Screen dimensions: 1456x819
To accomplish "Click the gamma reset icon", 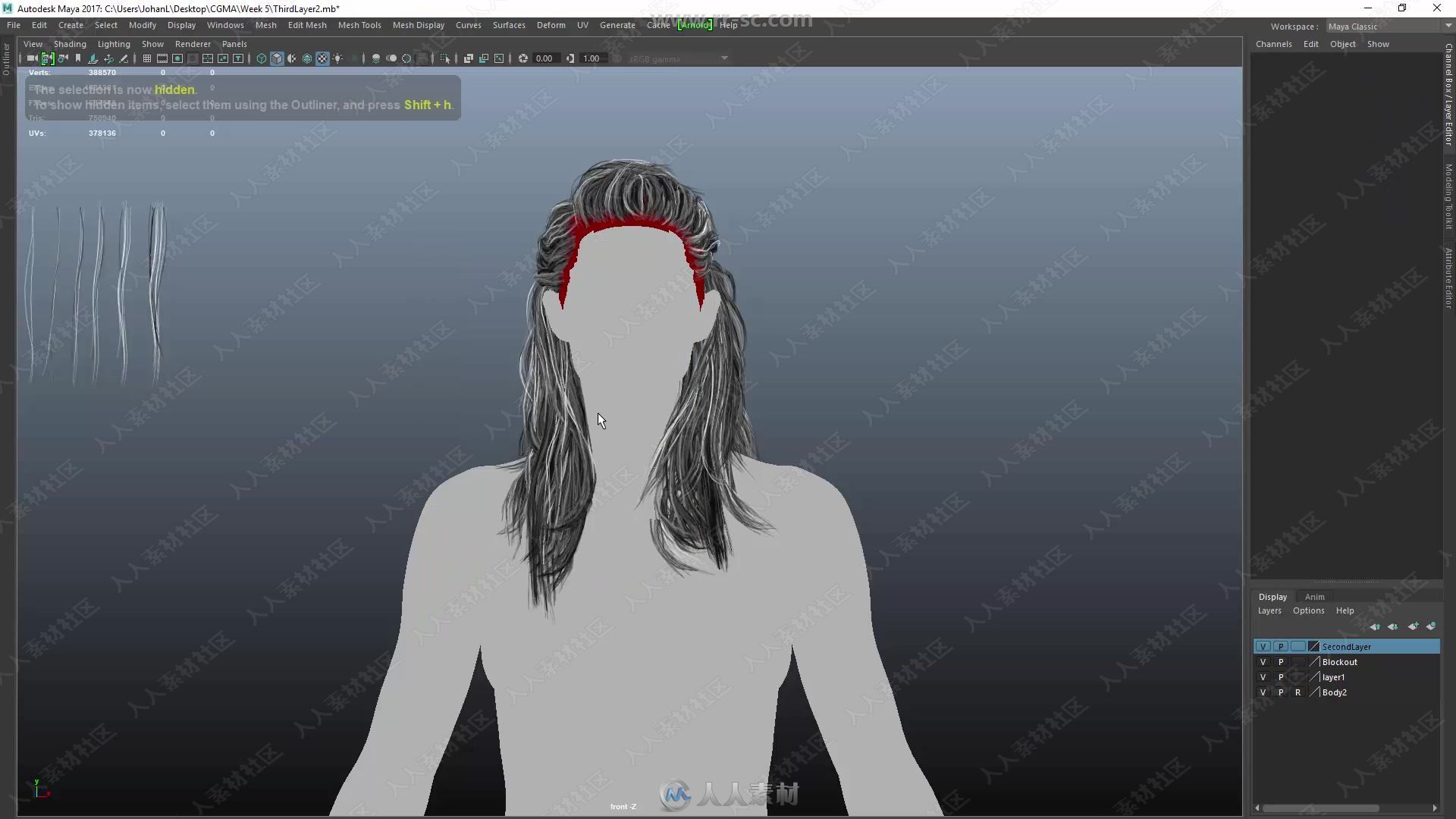I will 570,58.
